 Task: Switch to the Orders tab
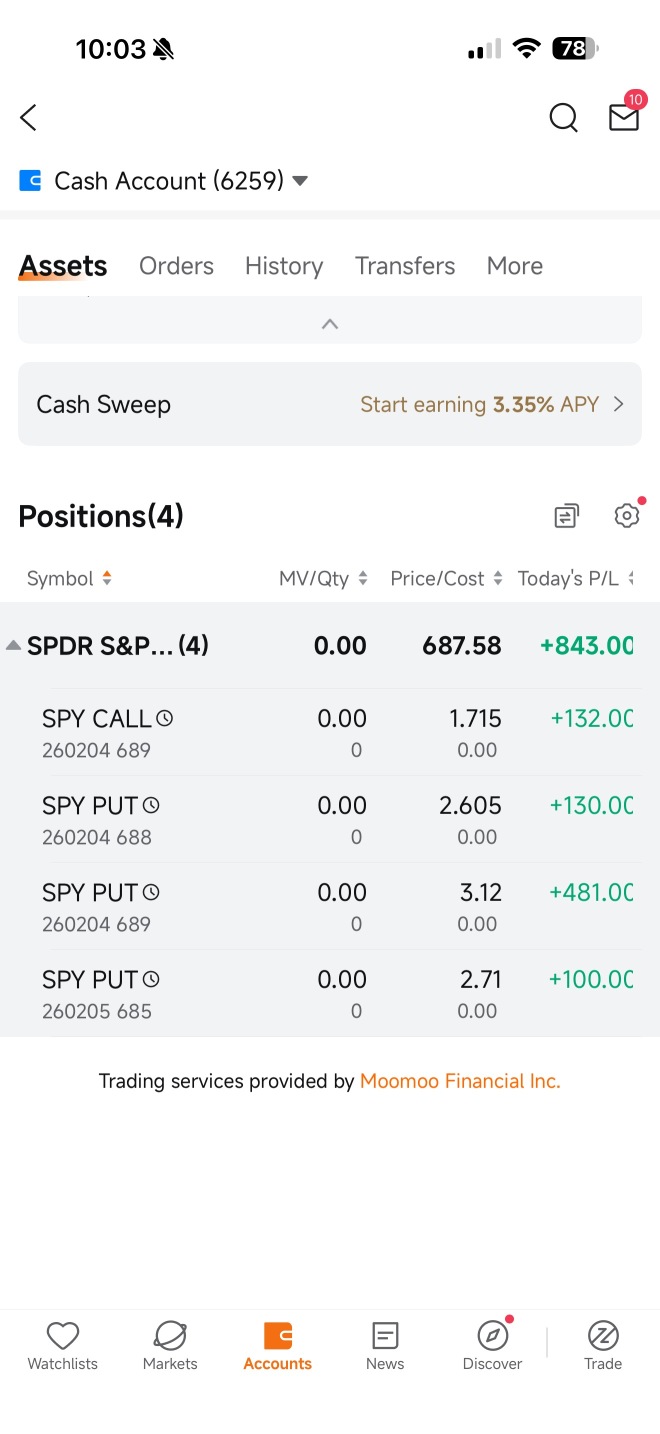pyautogui.click(x=176, y=266)
